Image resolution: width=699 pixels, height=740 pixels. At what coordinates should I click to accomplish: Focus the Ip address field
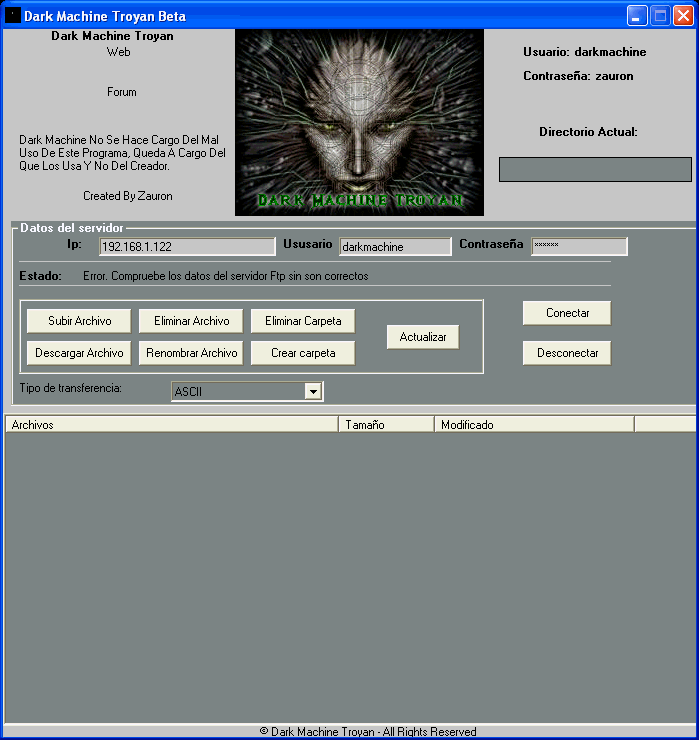187,247
